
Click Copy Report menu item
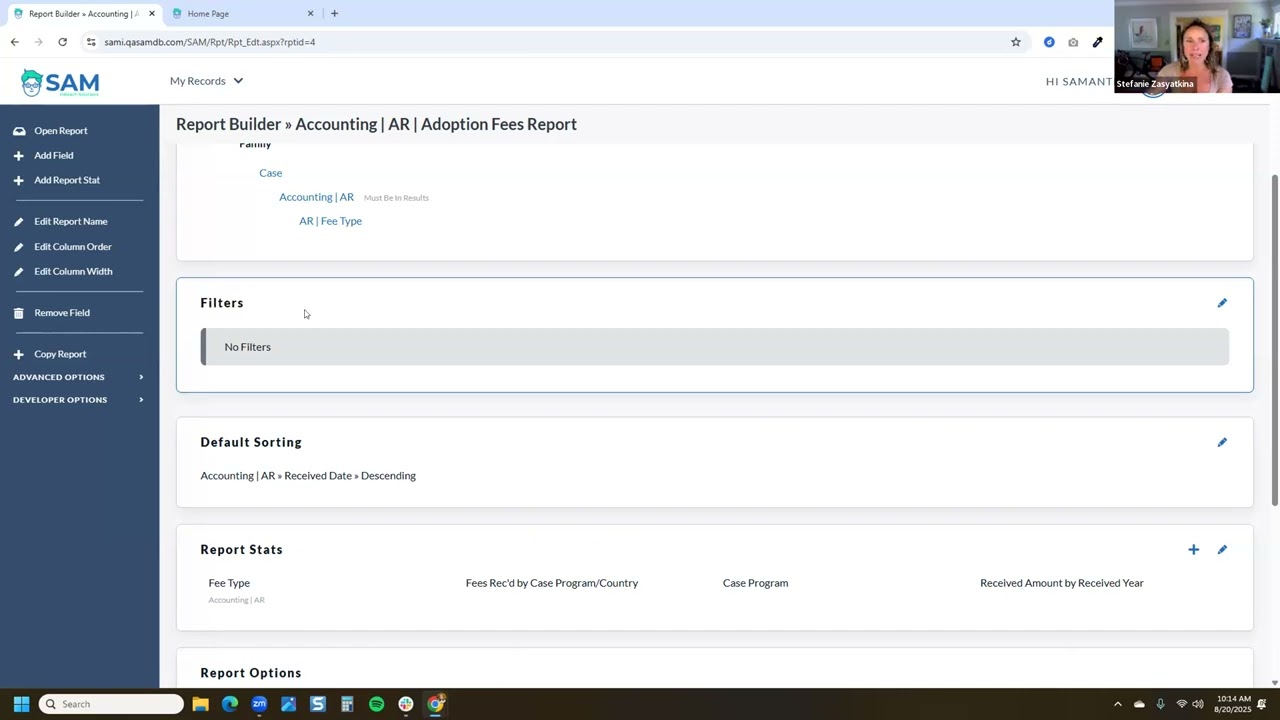(x=60, y=354)
